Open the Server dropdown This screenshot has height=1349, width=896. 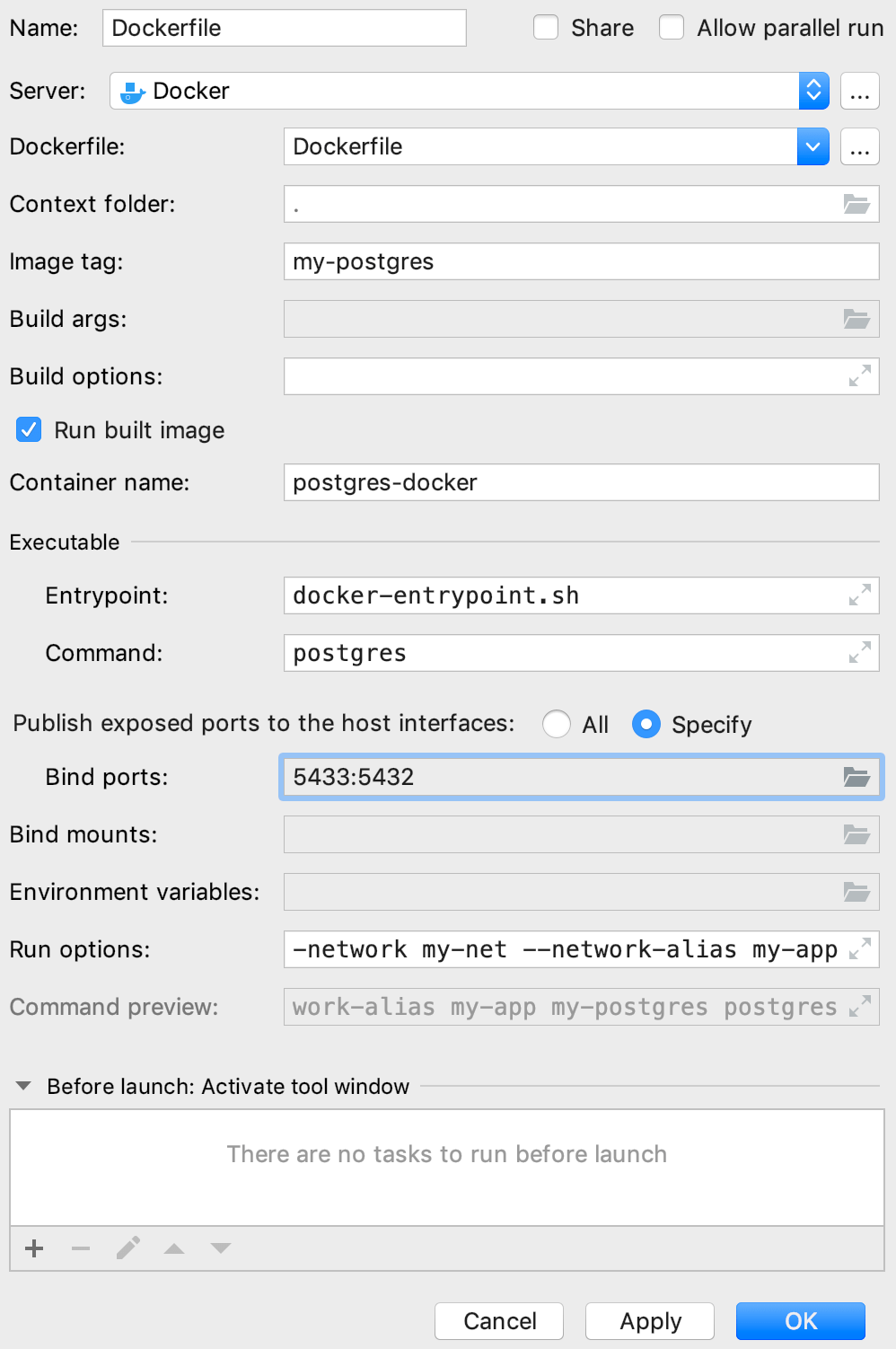[x=813, y=91]
